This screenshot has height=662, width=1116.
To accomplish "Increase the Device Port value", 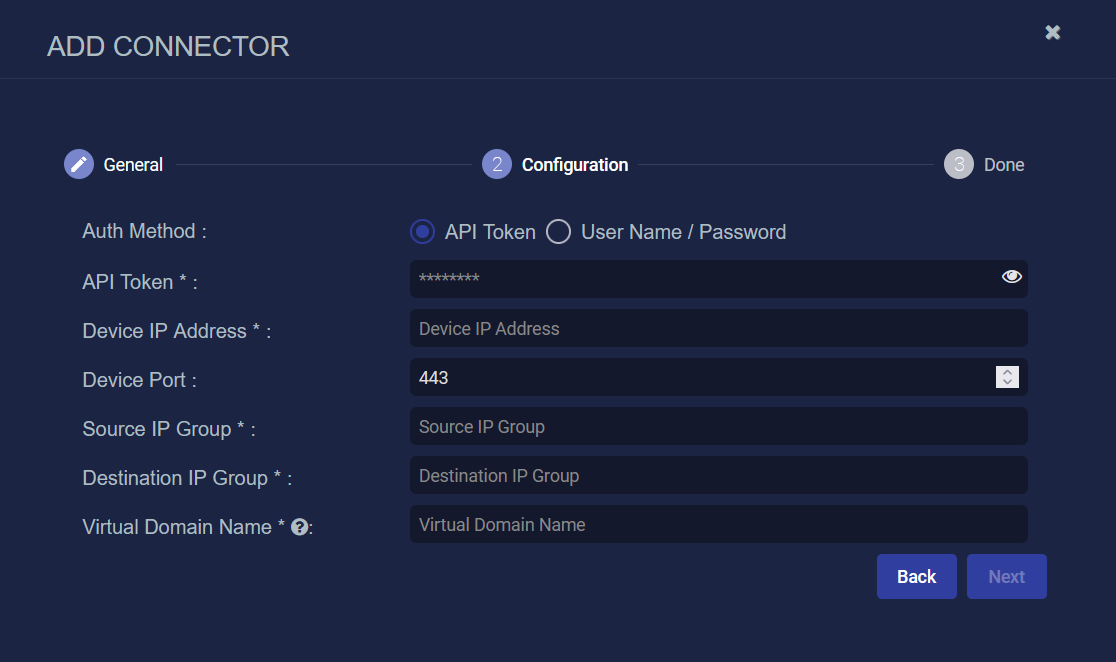I will [1007, 372].
